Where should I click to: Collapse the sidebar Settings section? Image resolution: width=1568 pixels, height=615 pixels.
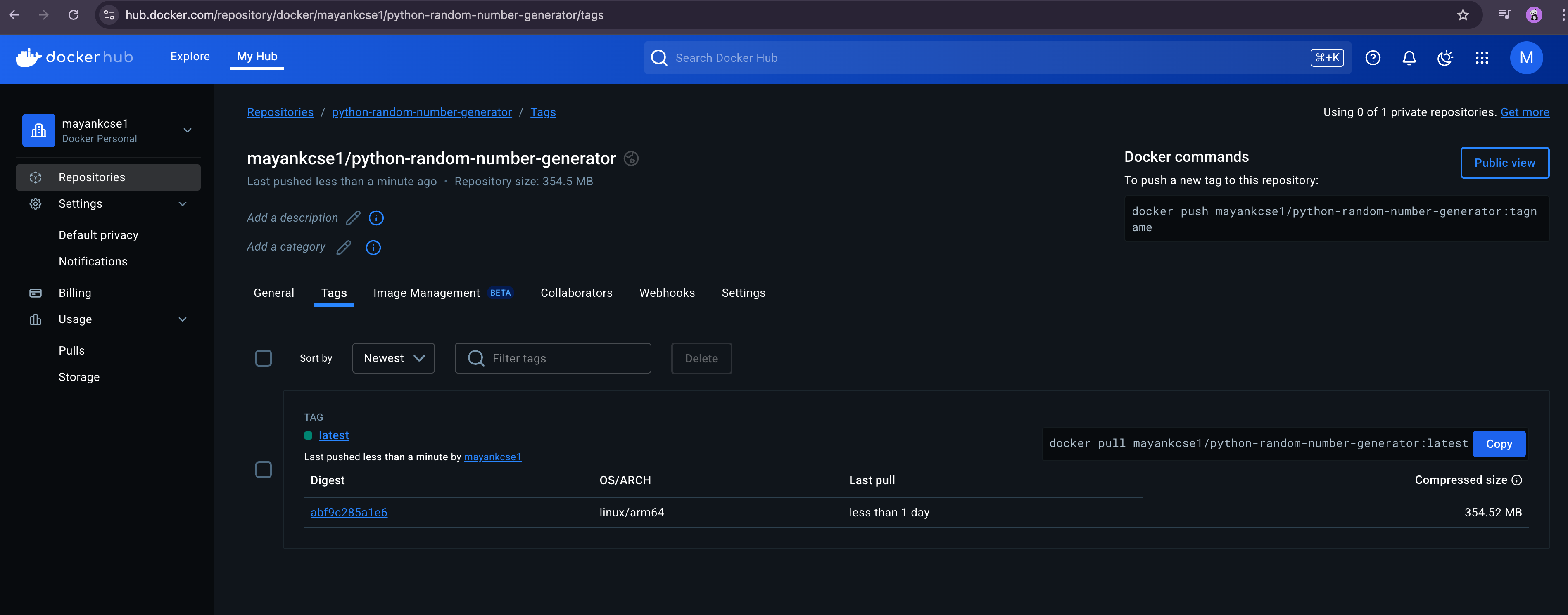[183, 204]
